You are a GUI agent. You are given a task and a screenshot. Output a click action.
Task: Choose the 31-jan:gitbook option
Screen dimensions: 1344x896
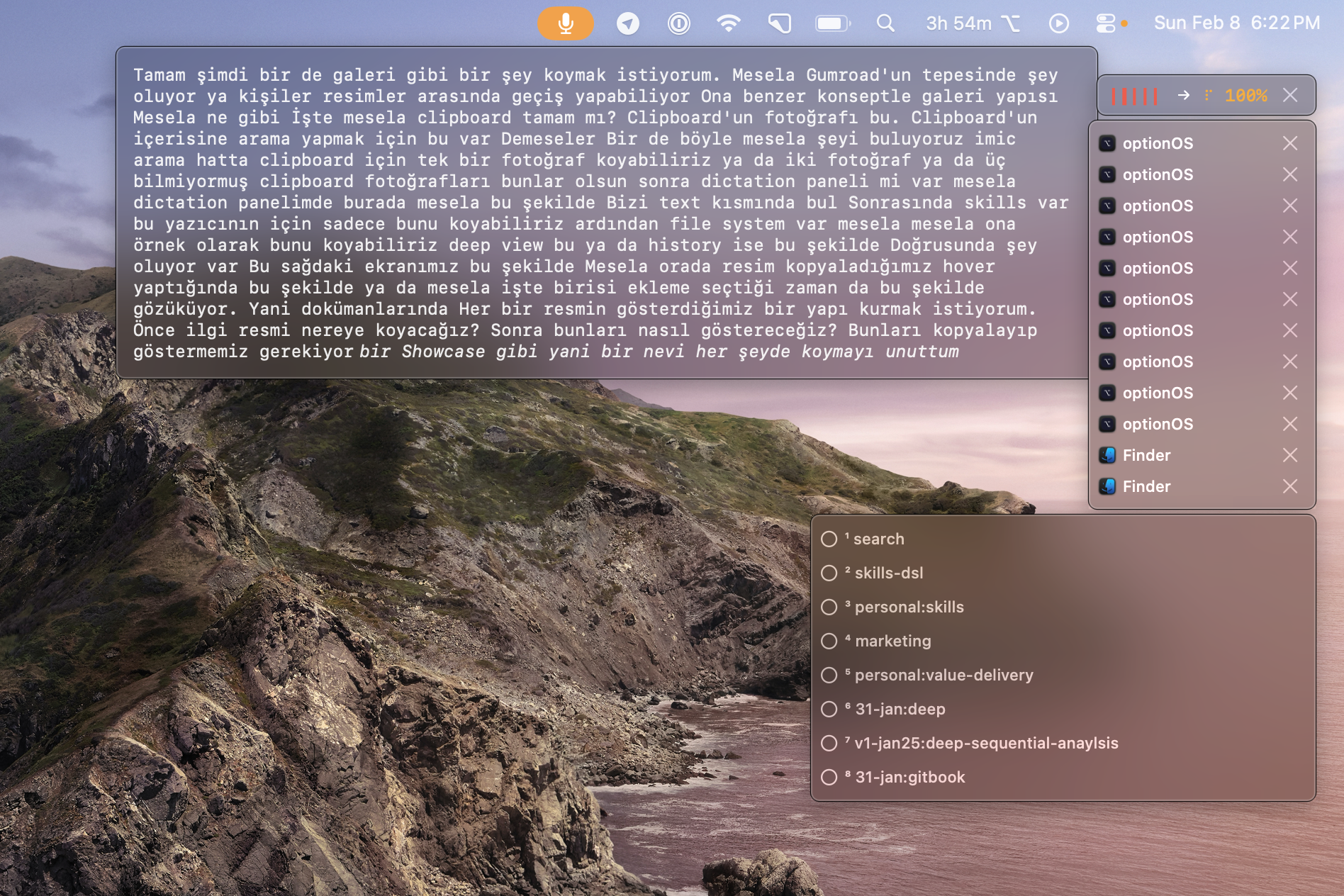(829, 777)
